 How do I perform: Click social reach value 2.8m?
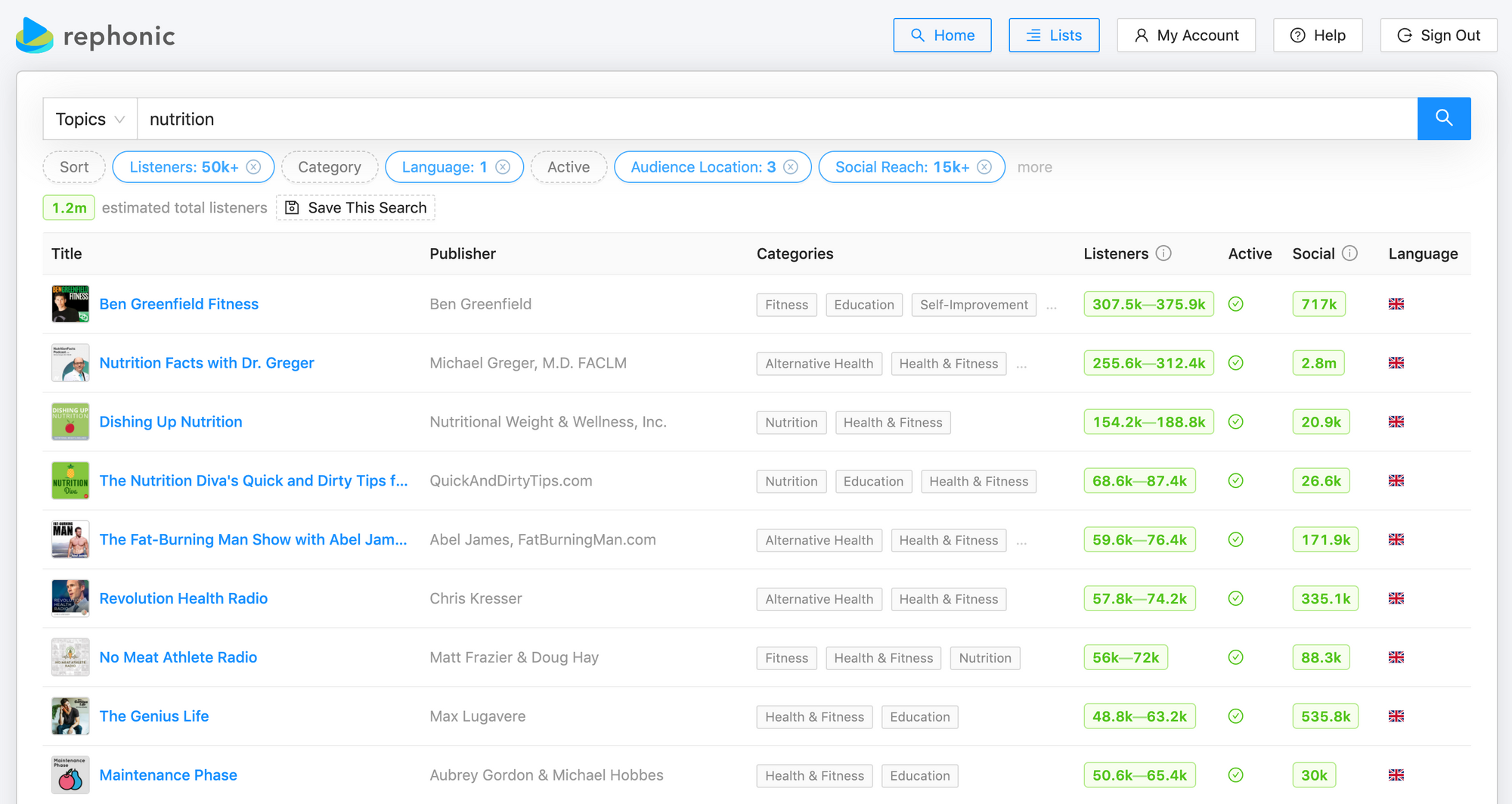pos(1319,363)
